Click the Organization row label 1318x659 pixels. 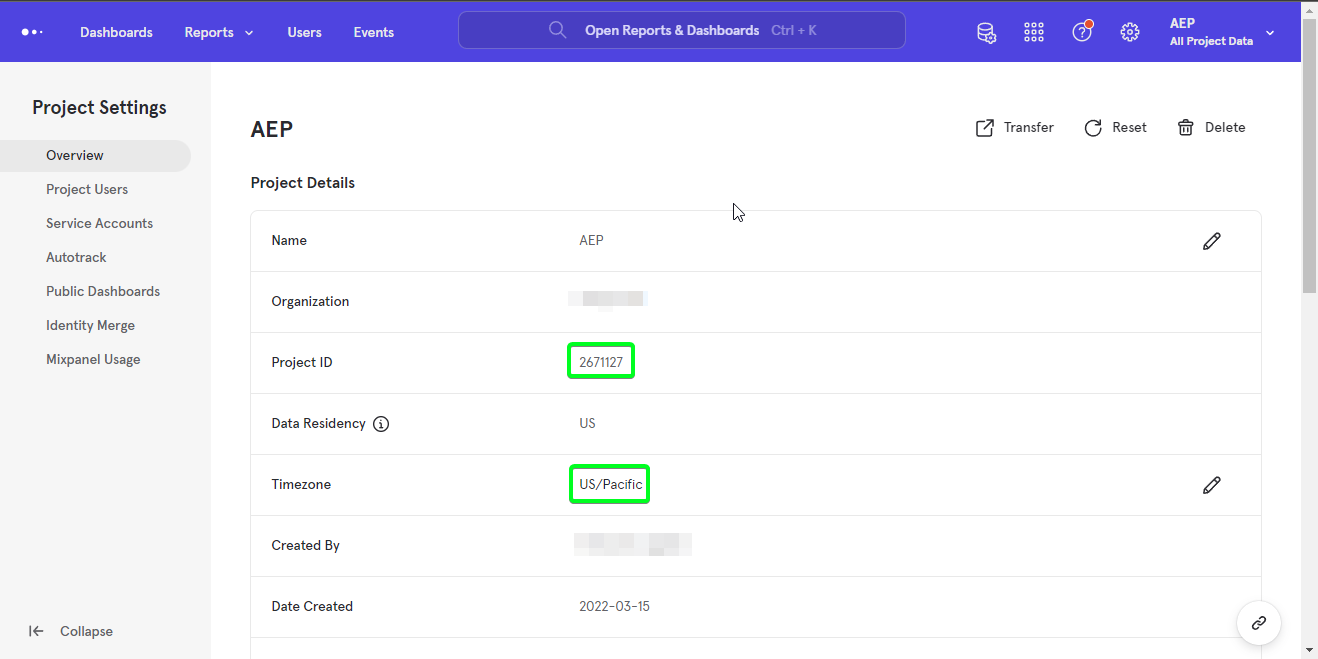click(x=310, y=302)
